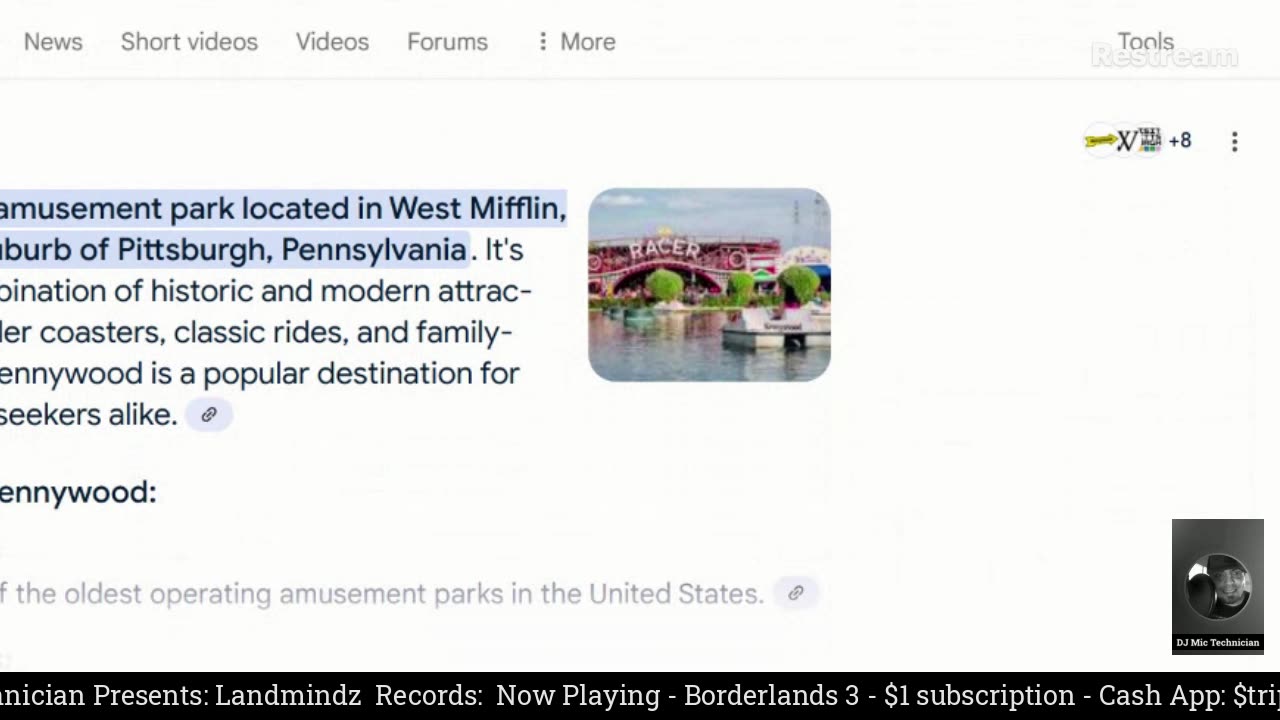This screenshot has height=720, width=1280.
Task: Open the three-dot overview options menu
Action: [1235, 142]
